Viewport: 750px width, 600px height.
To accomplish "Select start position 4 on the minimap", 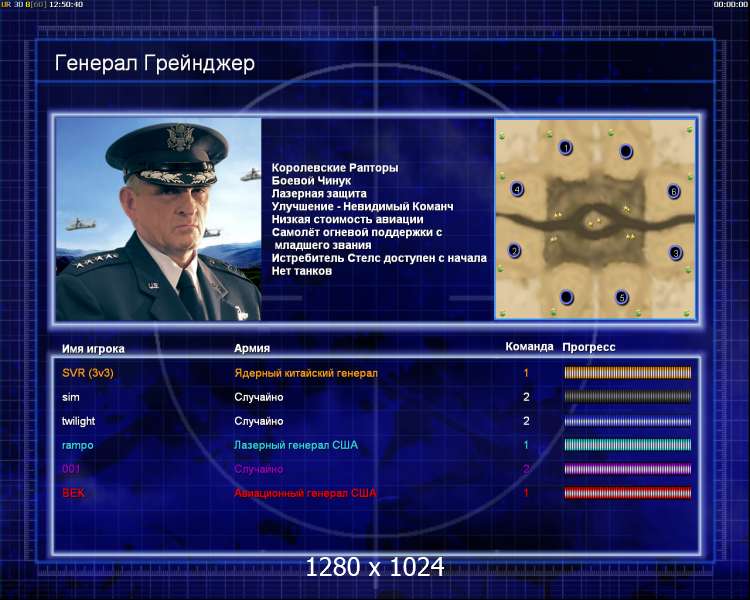I will click(x=517, y=189).
